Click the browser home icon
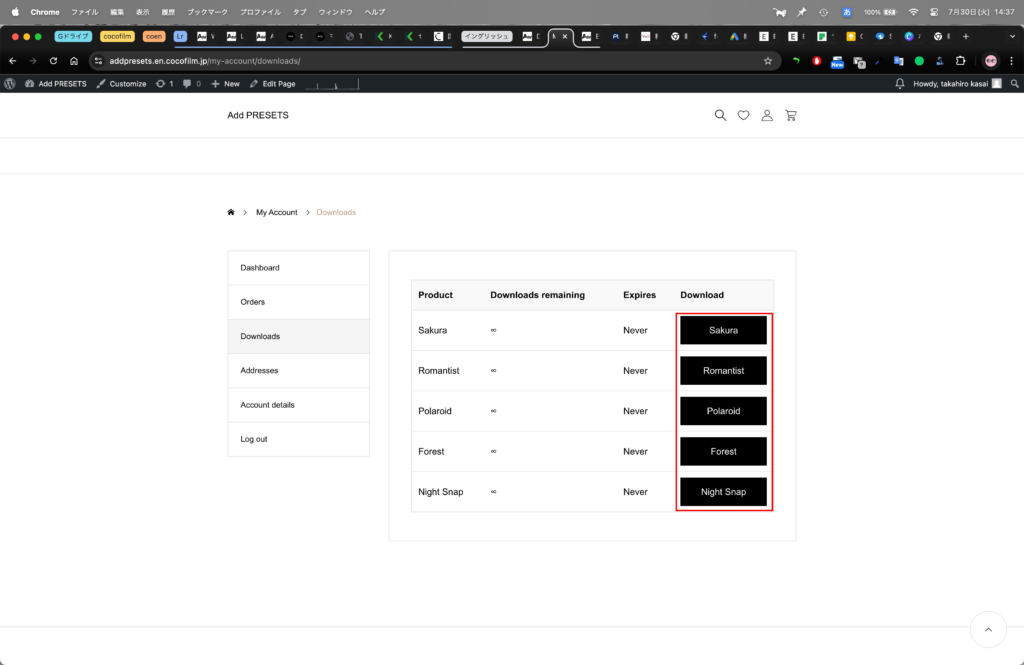1024x665 pixels. [x=74, y=61]
